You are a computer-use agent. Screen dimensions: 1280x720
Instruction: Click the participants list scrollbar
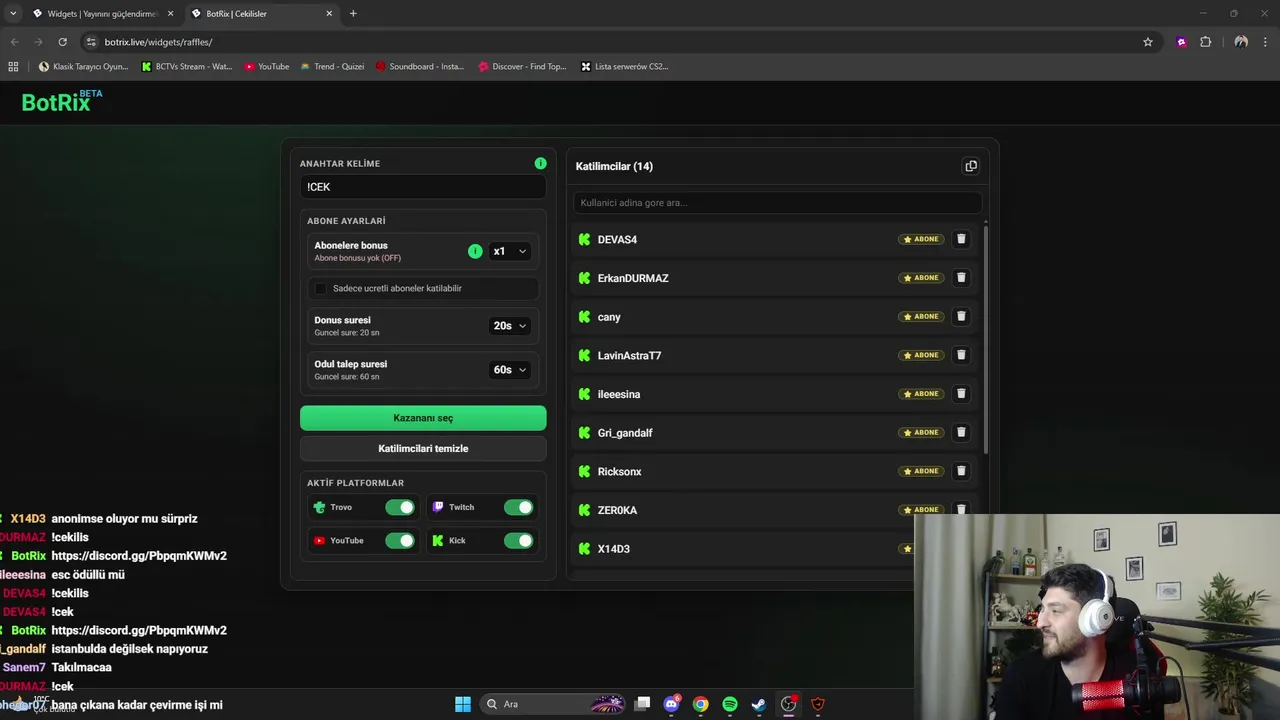click(986, 340)
